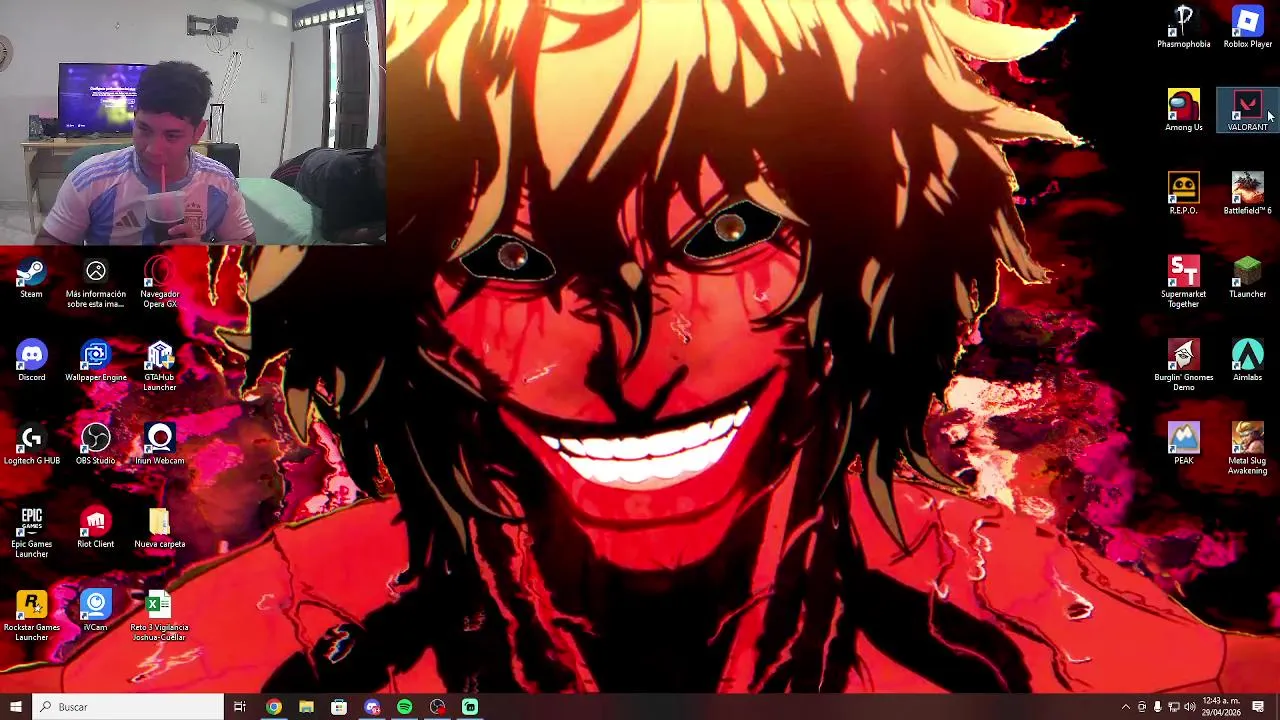
Task: Open Metal Slug Awakening icon
Action: pyautogui.click(x=1247, y=448)
